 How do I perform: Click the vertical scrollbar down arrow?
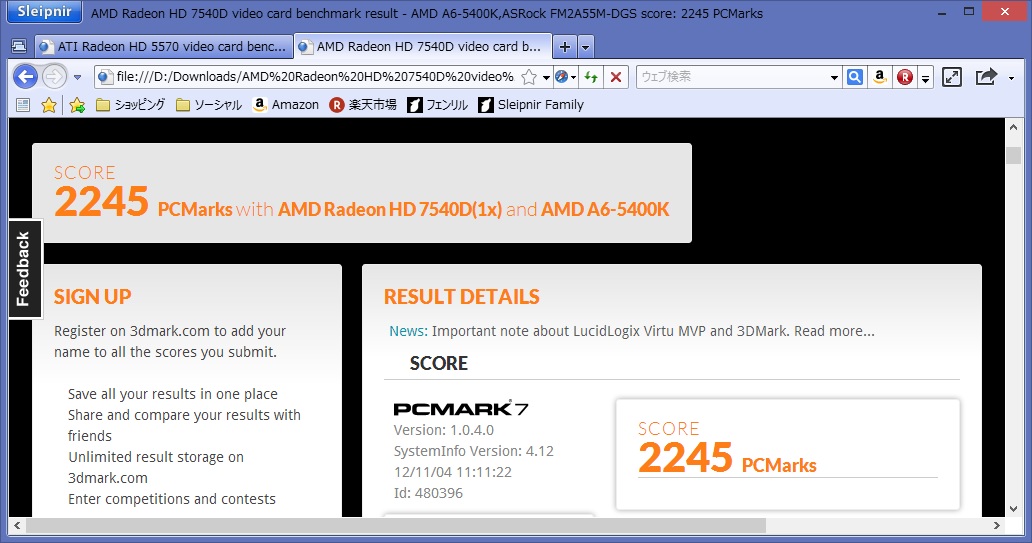coord(1013,509)
